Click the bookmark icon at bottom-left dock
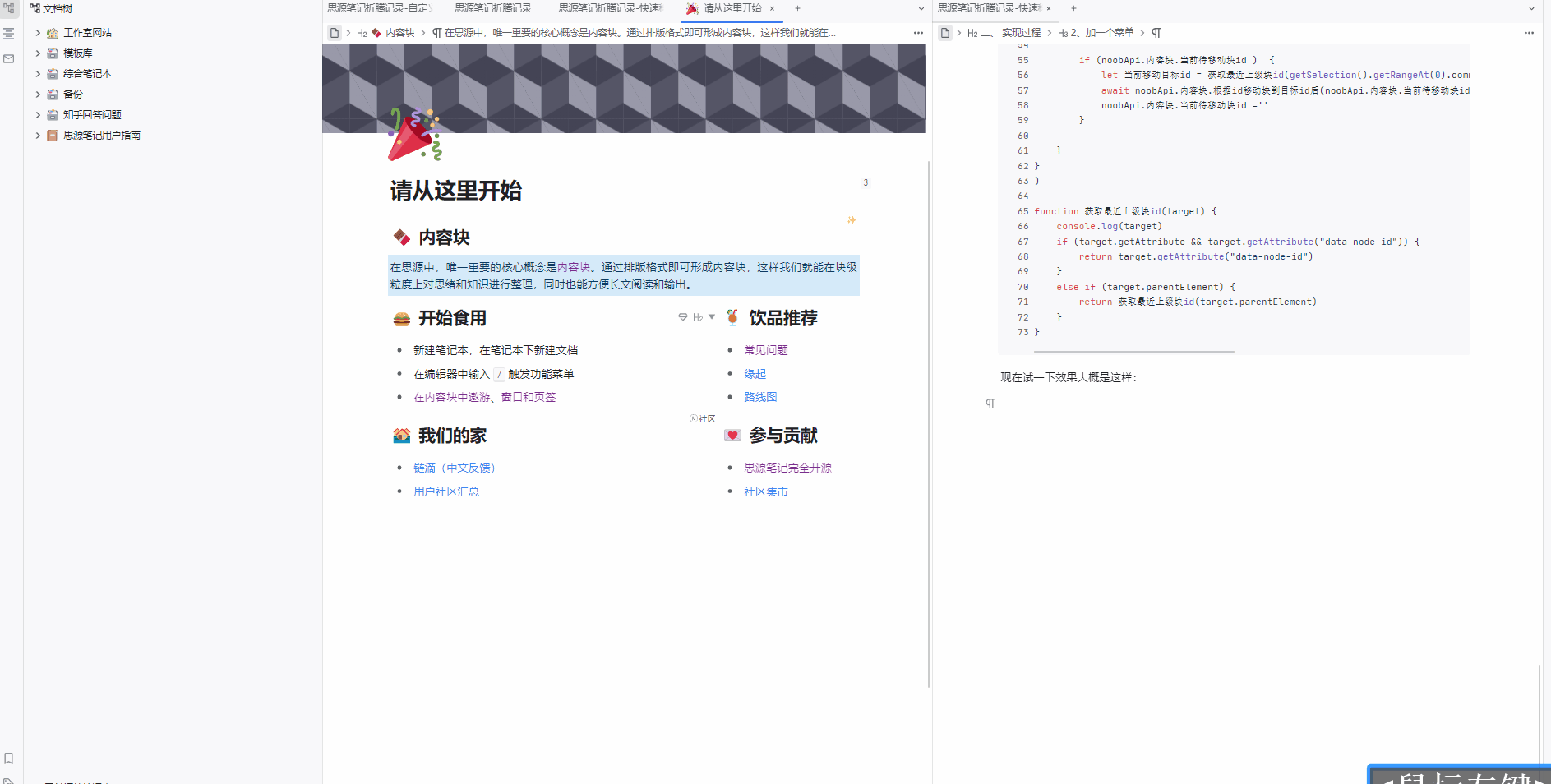The width and height of the screenshot is (1551, 784). click(x=9, y=759)
